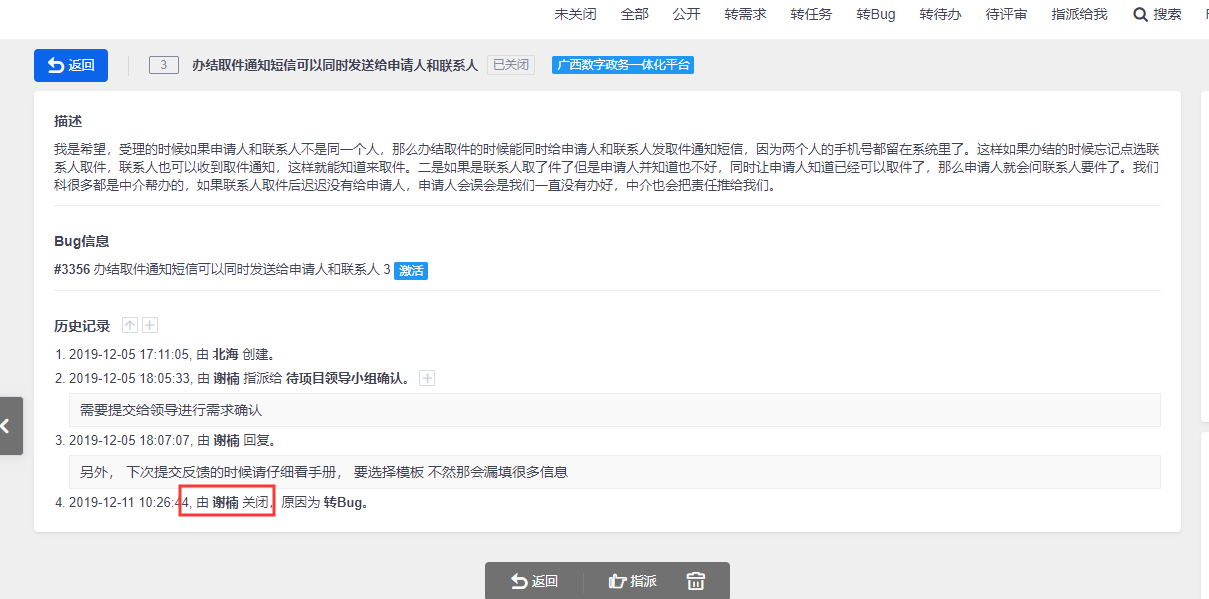Viewport: 1209px width, 599px height.
Task: Open the 全部 tab
Action: (635, 14)
